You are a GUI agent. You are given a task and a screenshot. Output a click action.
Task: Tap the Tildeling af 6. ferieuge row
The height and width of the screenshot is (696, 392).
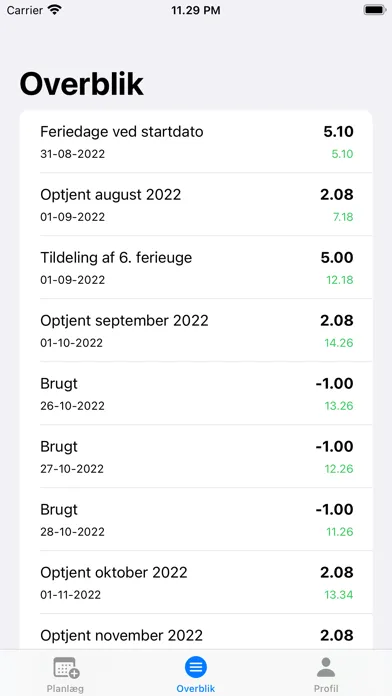tap(196, 268)
